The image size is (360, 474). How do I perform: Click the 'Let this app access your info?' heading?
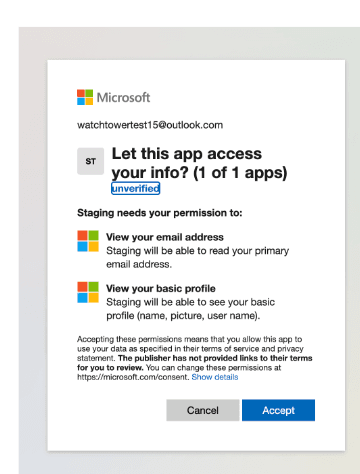click(199, 163)
